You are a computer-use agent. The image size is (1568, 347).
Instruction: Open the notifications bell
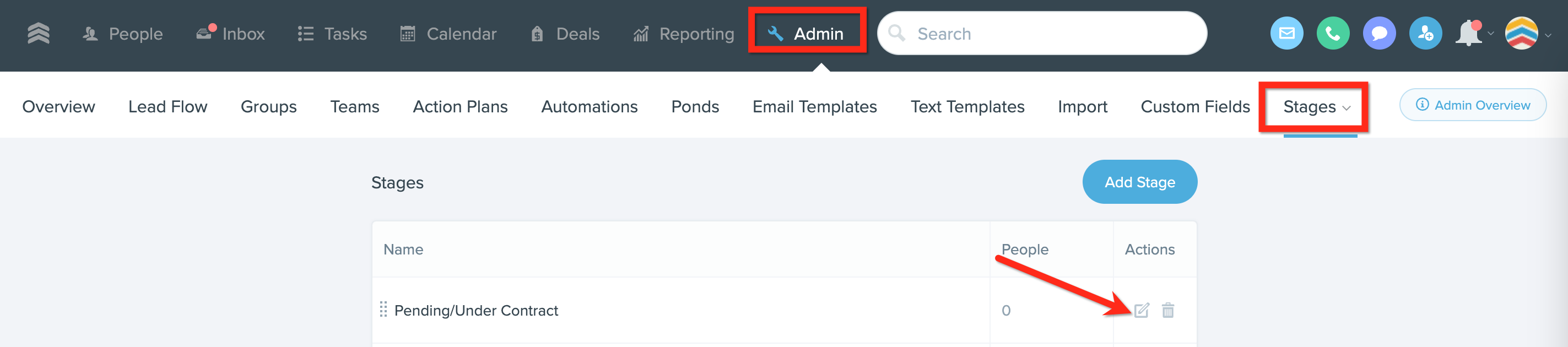(x=1468, y=34)
